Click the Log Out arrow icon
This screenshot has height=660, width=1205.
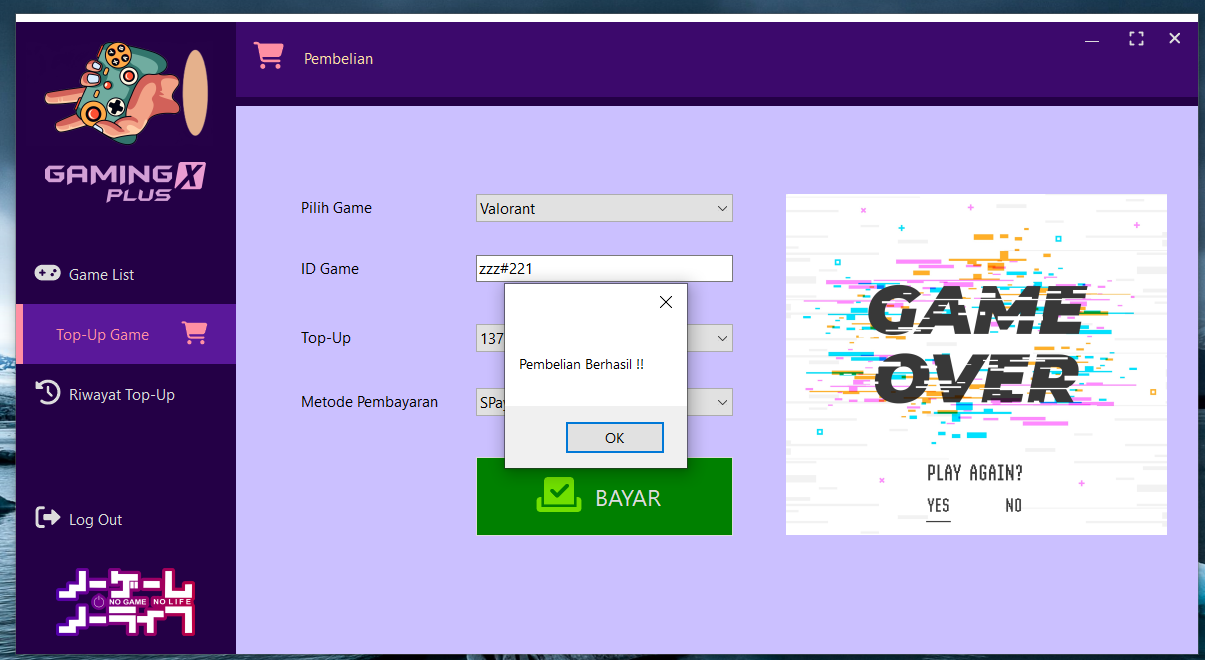click(47, 518)
